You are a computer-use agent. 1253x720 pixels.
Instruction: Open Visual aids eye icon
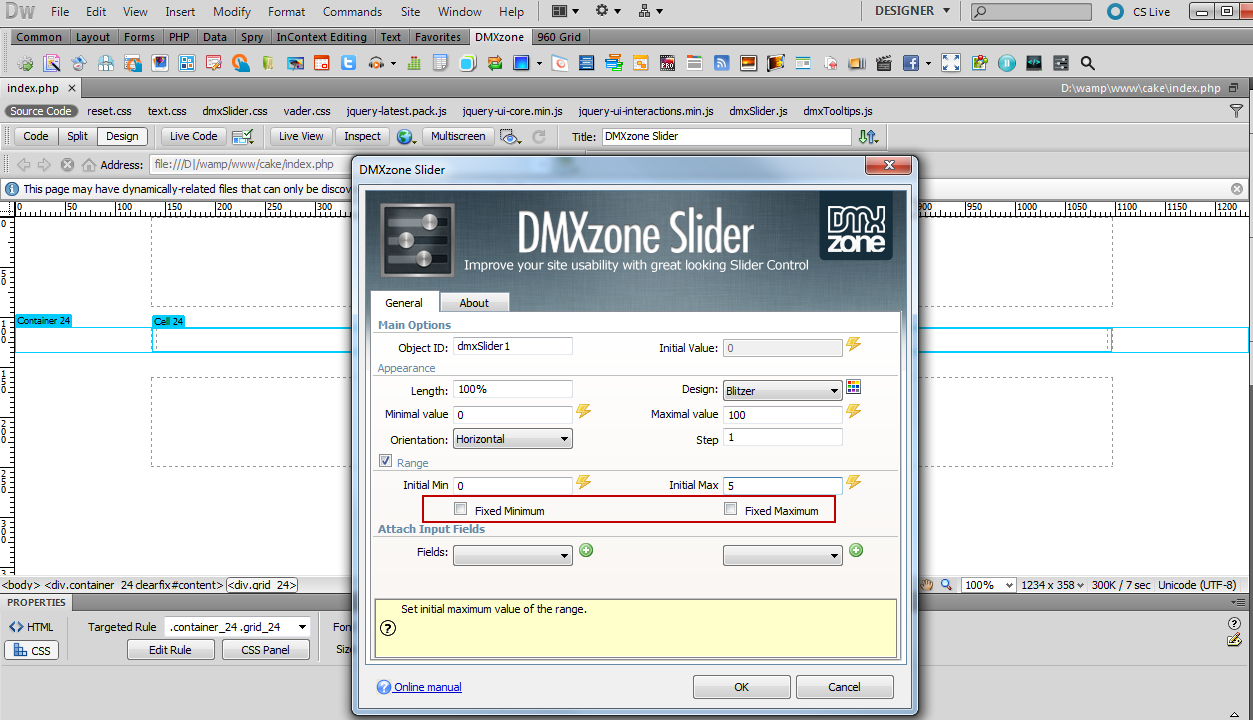pos(511,136)
